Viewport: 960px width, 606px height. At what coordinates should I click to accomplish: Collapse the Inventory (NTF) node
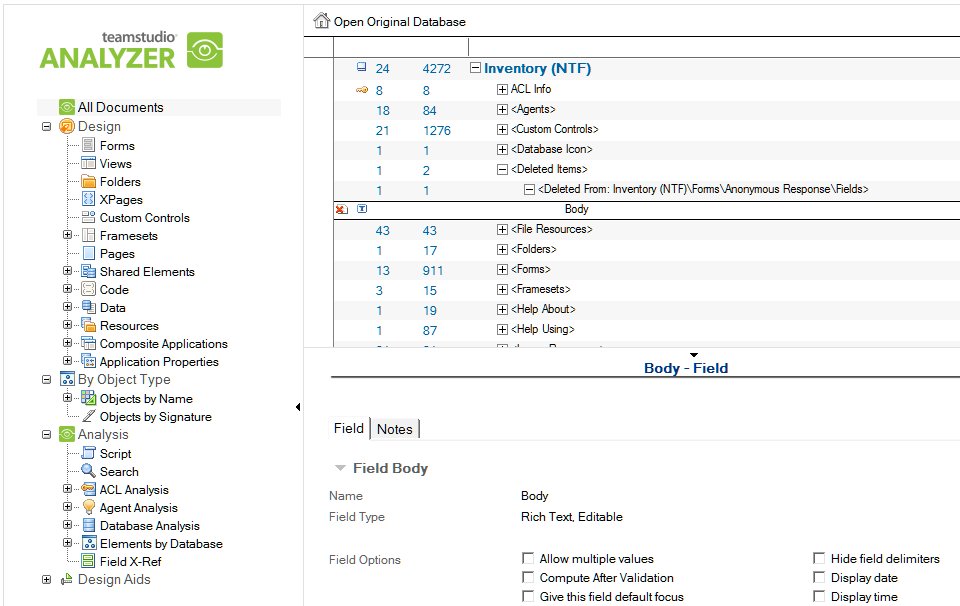pyautogui.click(x=475, y=68)
